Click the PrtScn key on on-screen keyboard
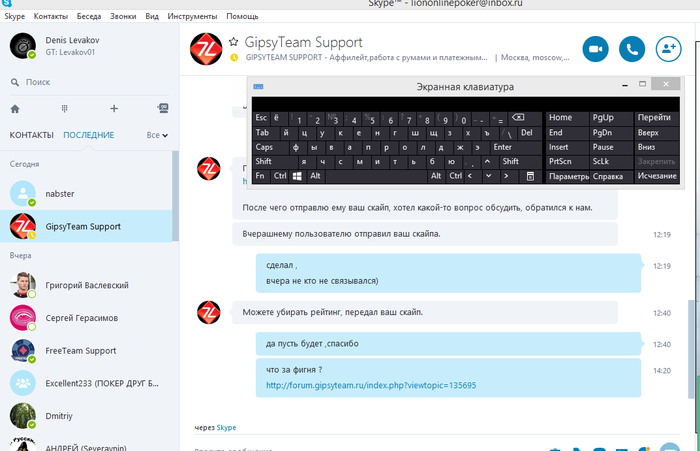 pyautogui.click(x=567, y=162)
